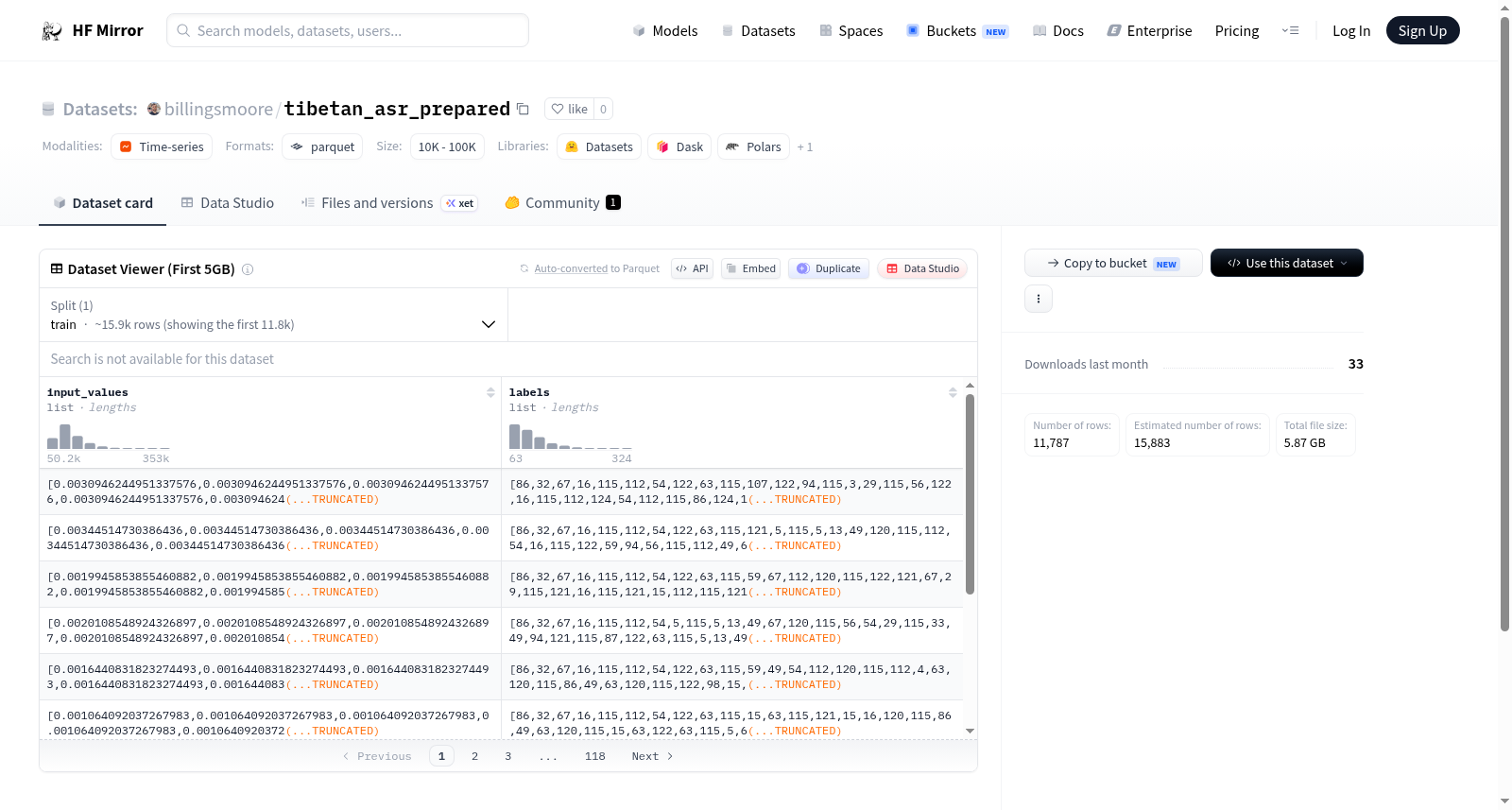
Task: Click the Embed button
Action: point(750,268)
